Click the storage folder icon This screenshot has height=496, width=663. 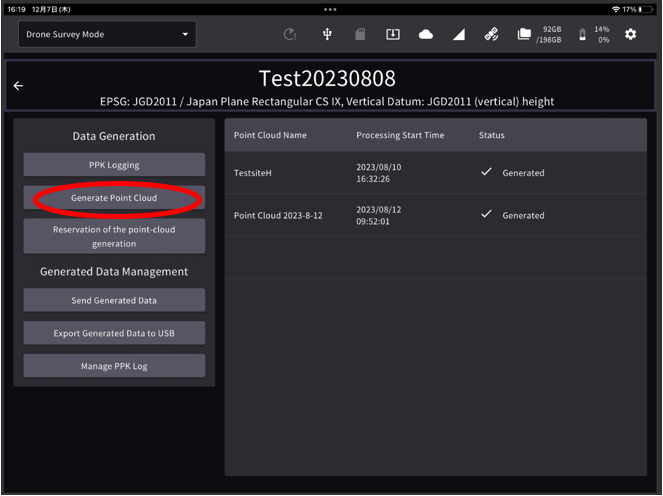[524, 34]
